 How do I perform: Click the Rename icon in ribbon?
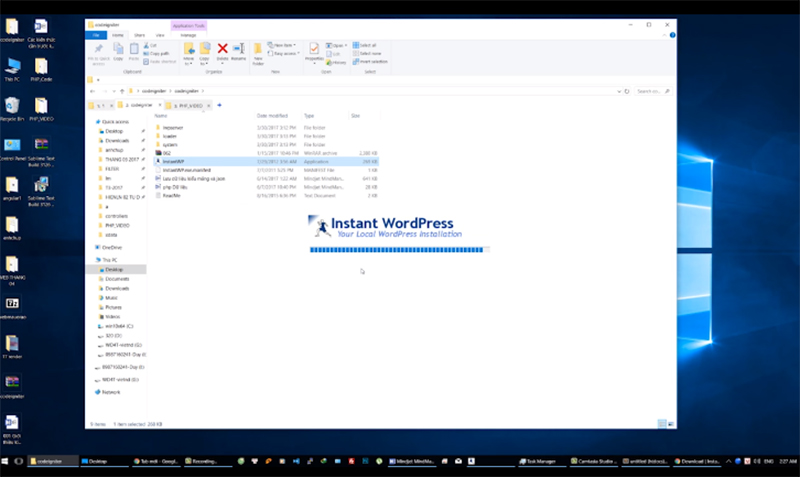(238, 50)
